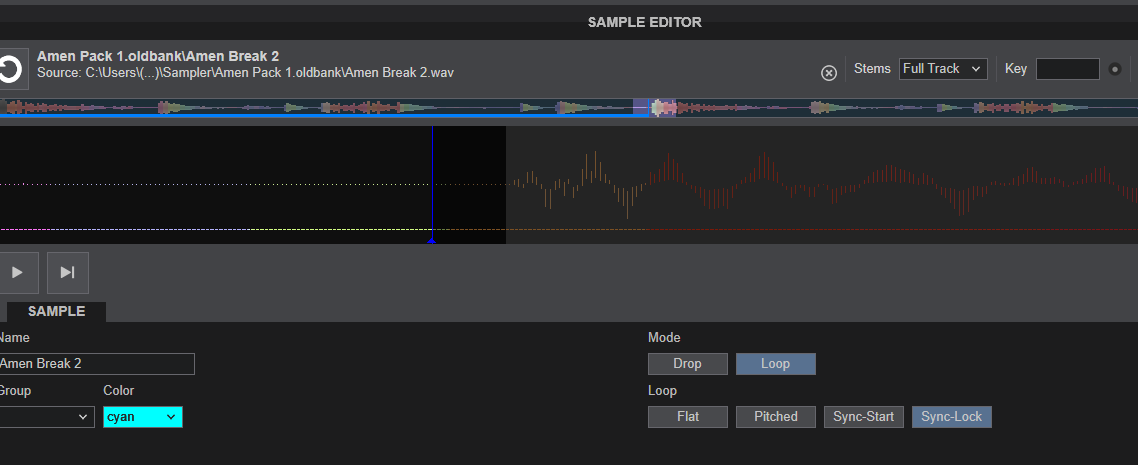Set Mode to Drop
This screenshot has width=1138, height=465.
click(687, 364)
